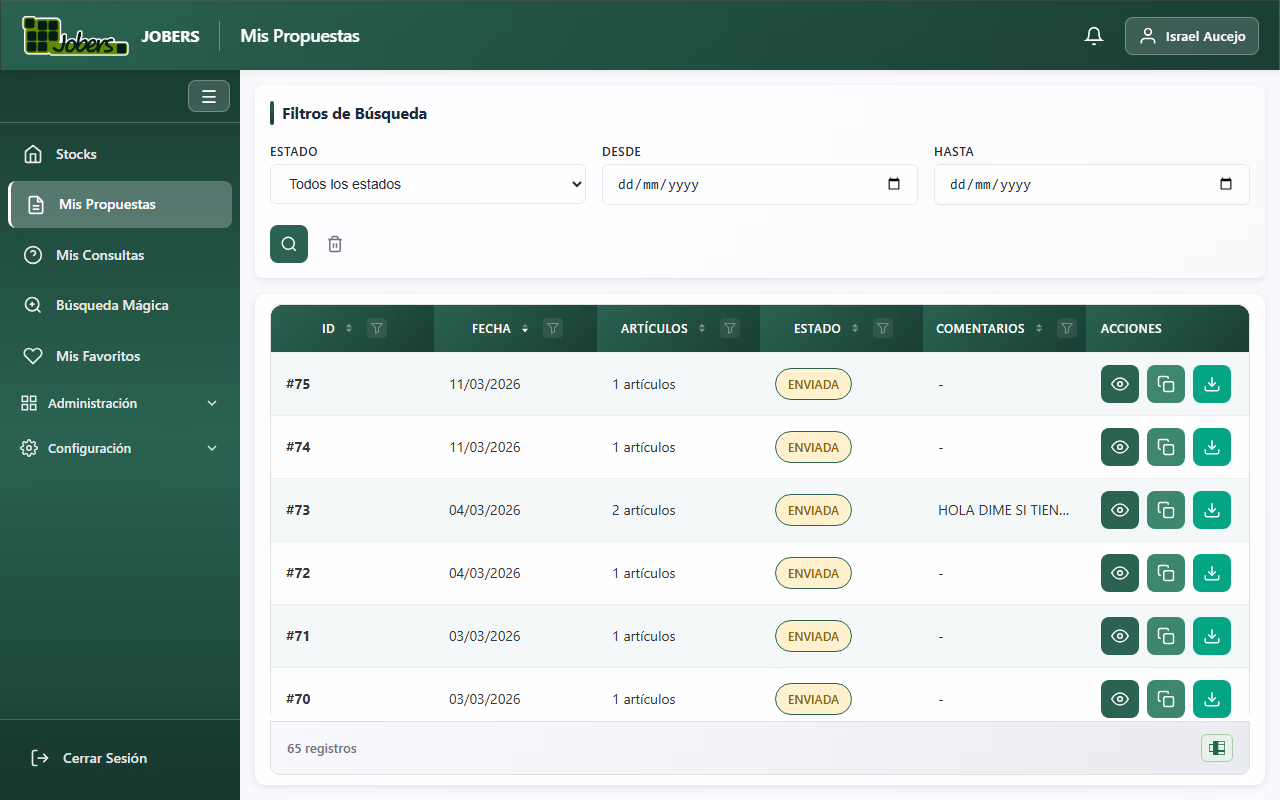Screen dimensions: 1280x800
Task: Click the Excel export icon in table footer
Action: coord(1216,748)
